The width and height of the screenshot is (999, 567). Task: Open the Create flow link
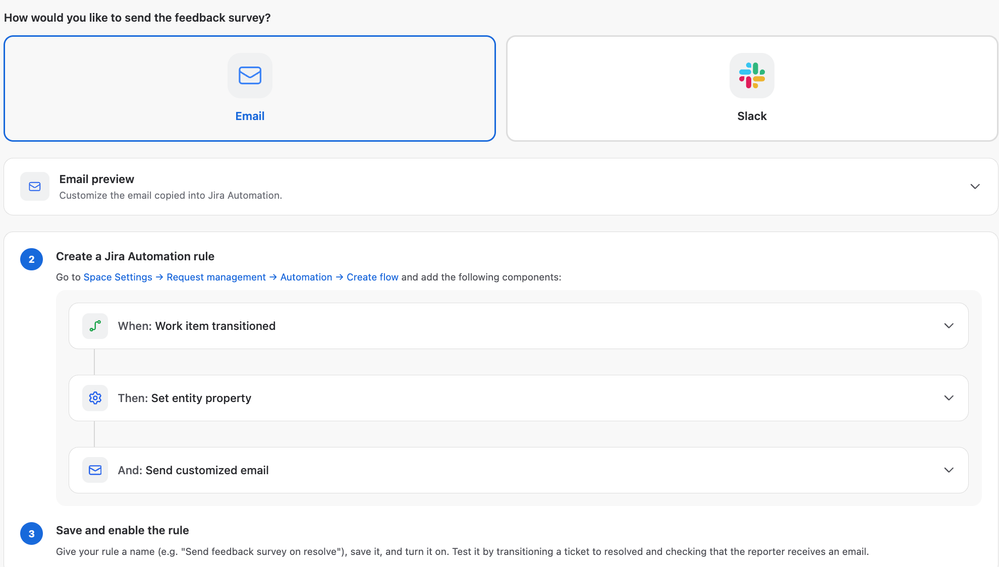[x=372, y=277]
